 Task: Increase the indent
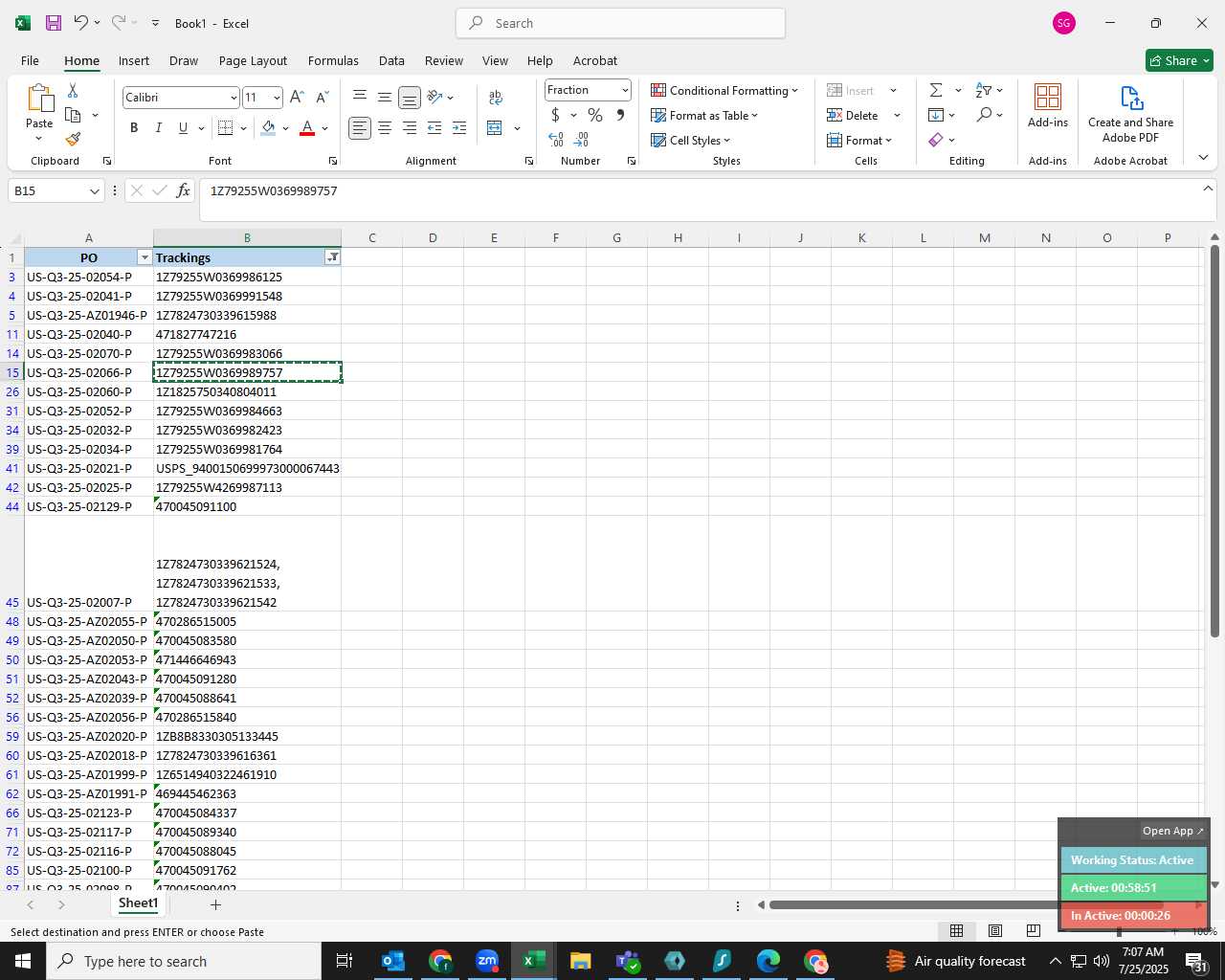[459, 128]
